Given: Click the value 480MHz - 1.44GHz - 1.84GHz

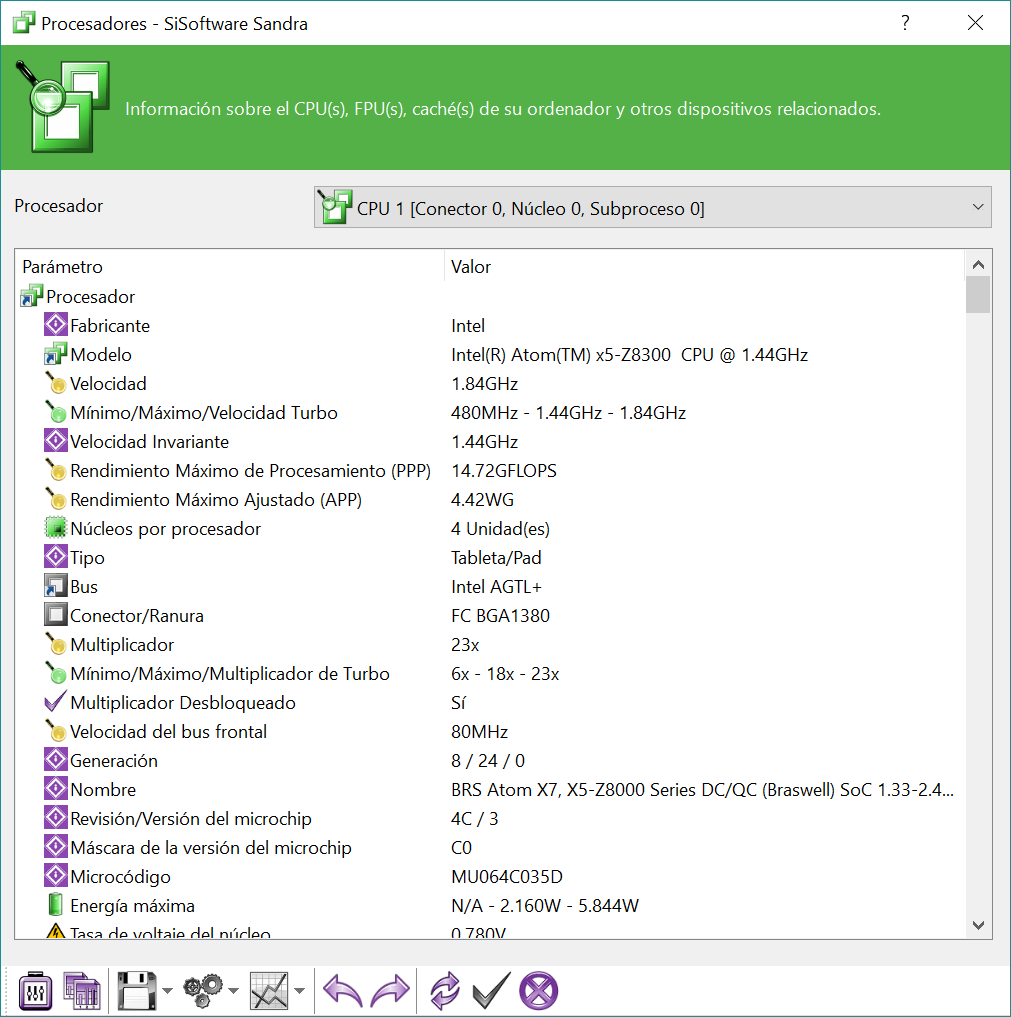Looking at the screenshot, I should tap(569, 413).
